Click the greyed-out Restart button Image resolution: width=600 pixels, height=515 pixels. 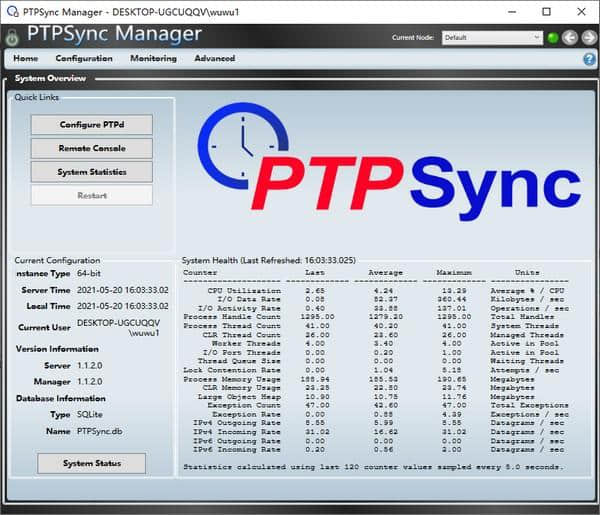coord(92,195)
